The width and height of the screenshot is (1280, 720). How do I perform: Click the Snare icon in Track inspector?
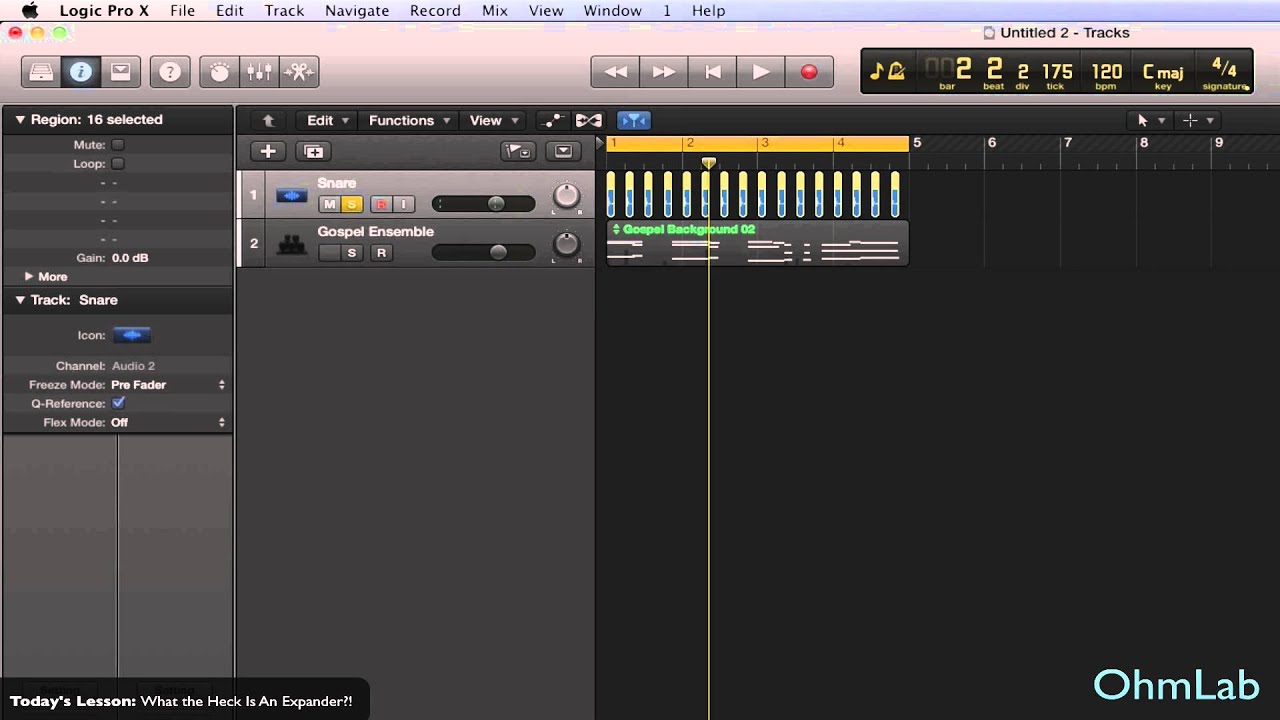132,335
